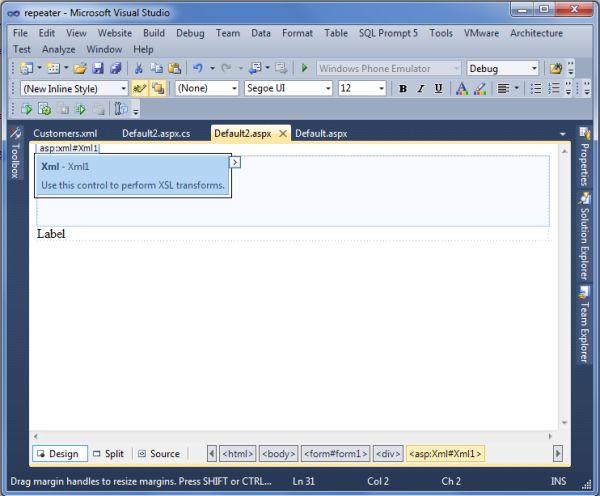Click the Save All icon
The height and width of the screenshot is (496, 600).
(116, 69)
